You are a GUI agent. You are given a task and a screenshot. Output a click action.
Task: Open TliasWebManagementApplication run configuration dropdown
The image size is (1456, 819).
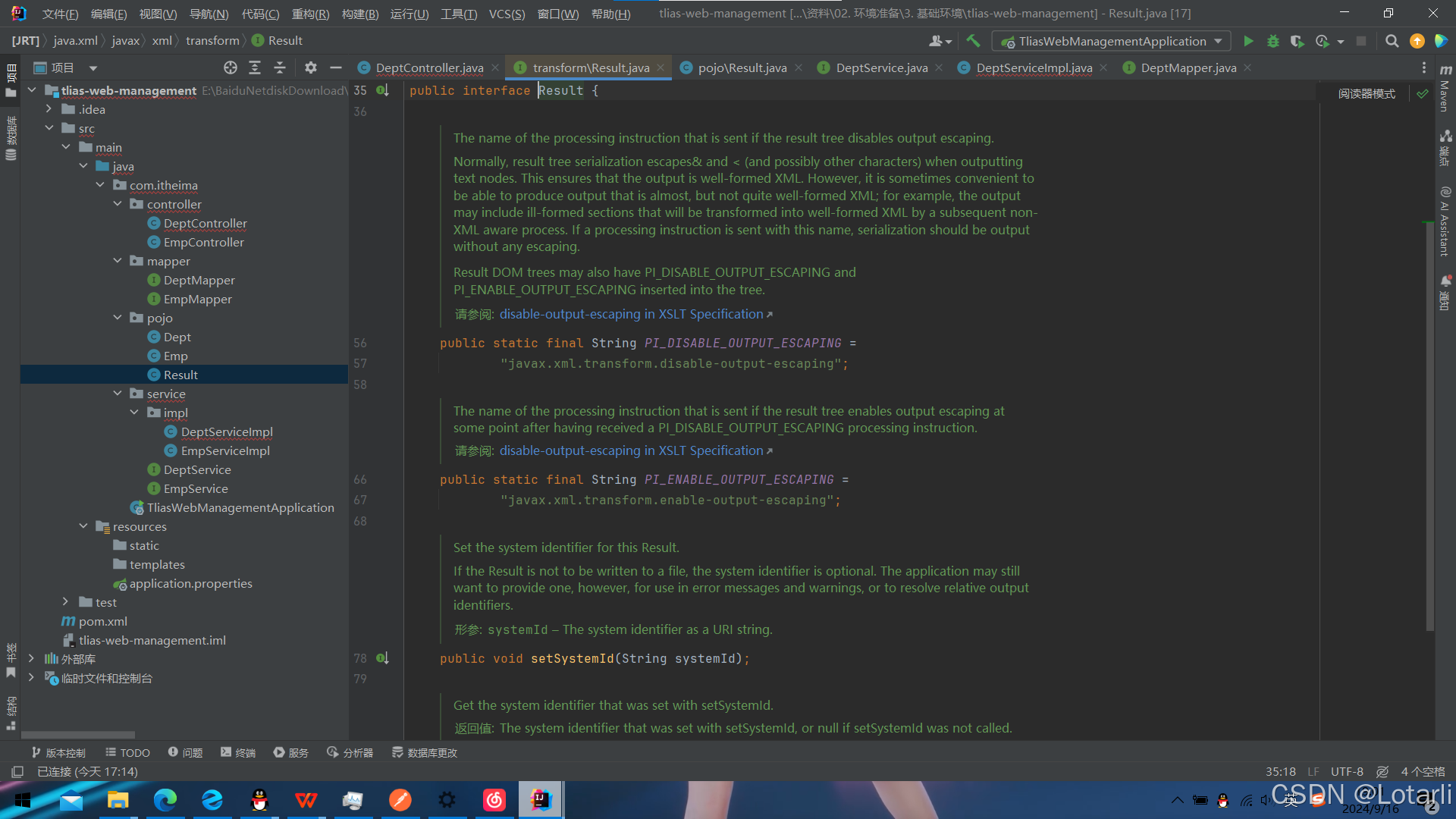[x=1112, y=41]
